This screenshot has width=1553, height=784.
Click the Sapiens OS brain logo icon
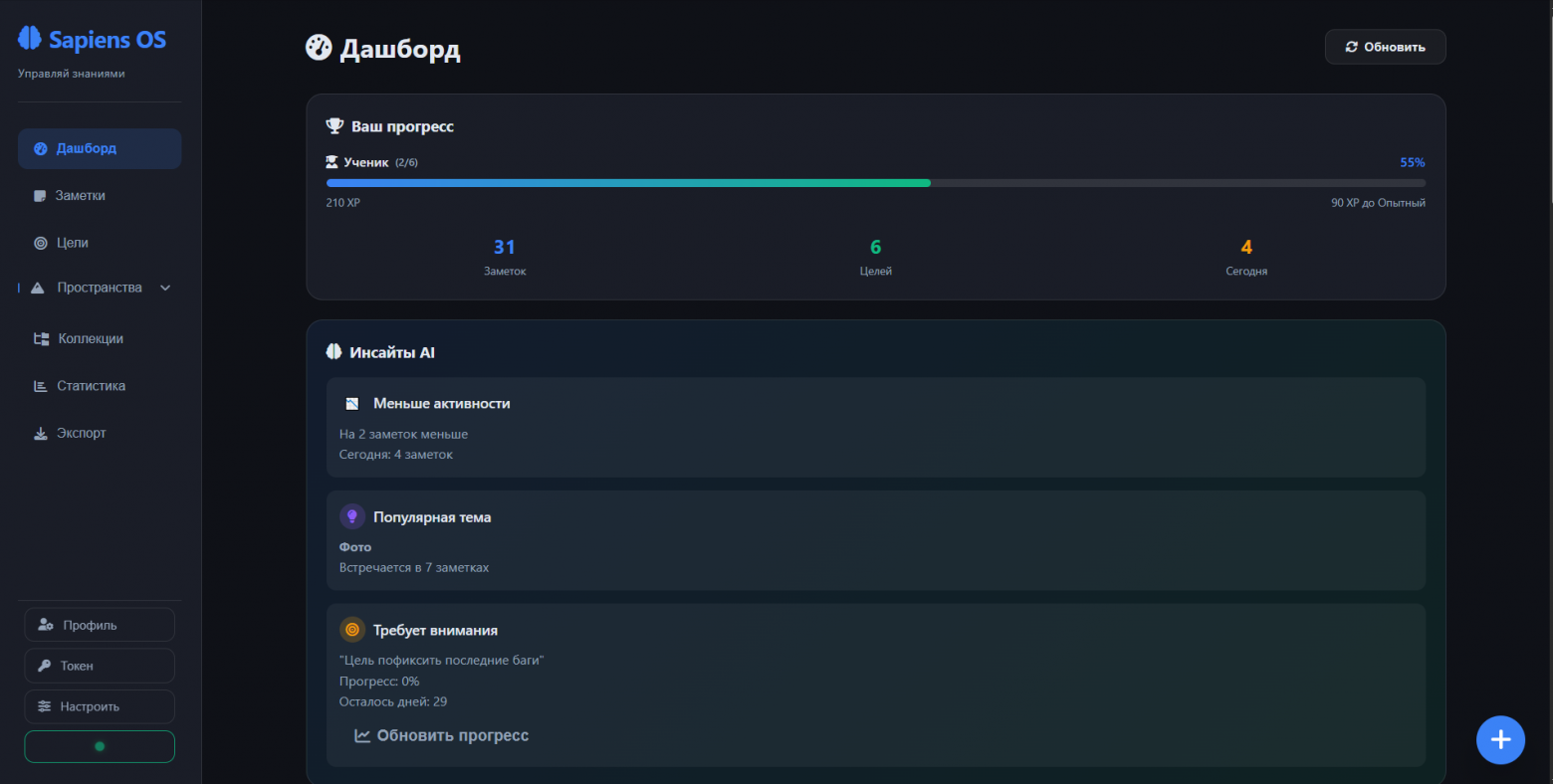(30, 39)
